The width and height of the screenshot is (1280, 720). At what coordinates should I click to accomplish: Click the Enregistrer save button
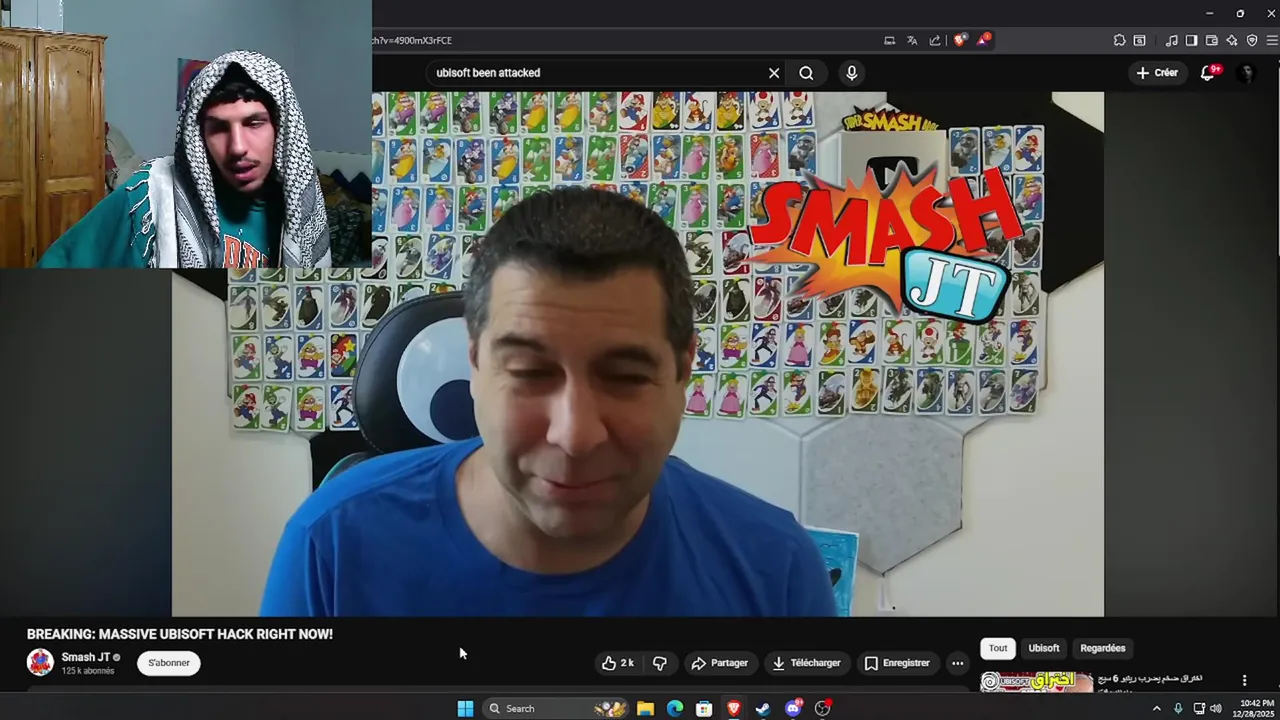click(x=897, y=663)
